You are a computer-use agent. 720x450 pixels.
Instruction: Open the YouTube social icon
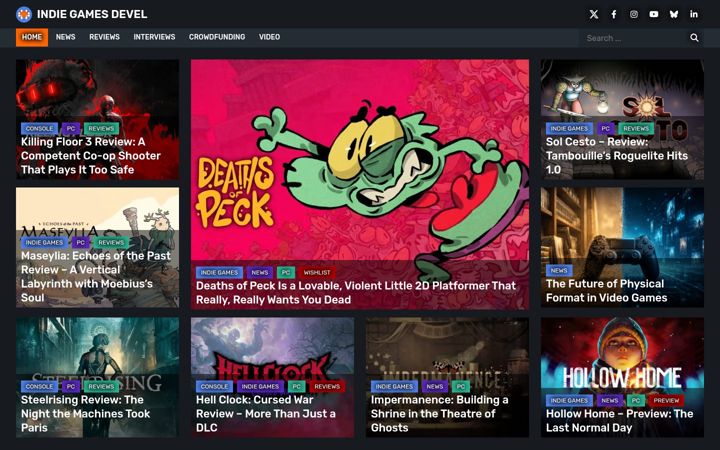point(653,14)
